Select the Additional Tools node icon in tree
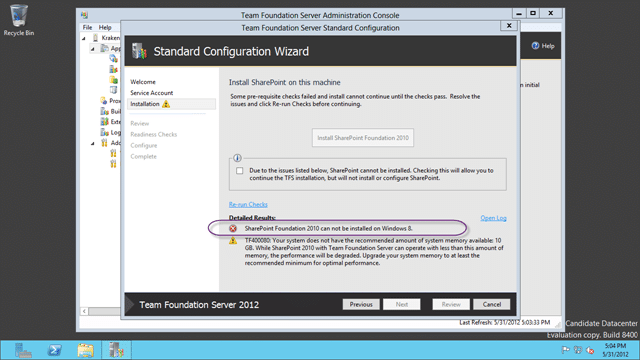 [x=104, y=143]
